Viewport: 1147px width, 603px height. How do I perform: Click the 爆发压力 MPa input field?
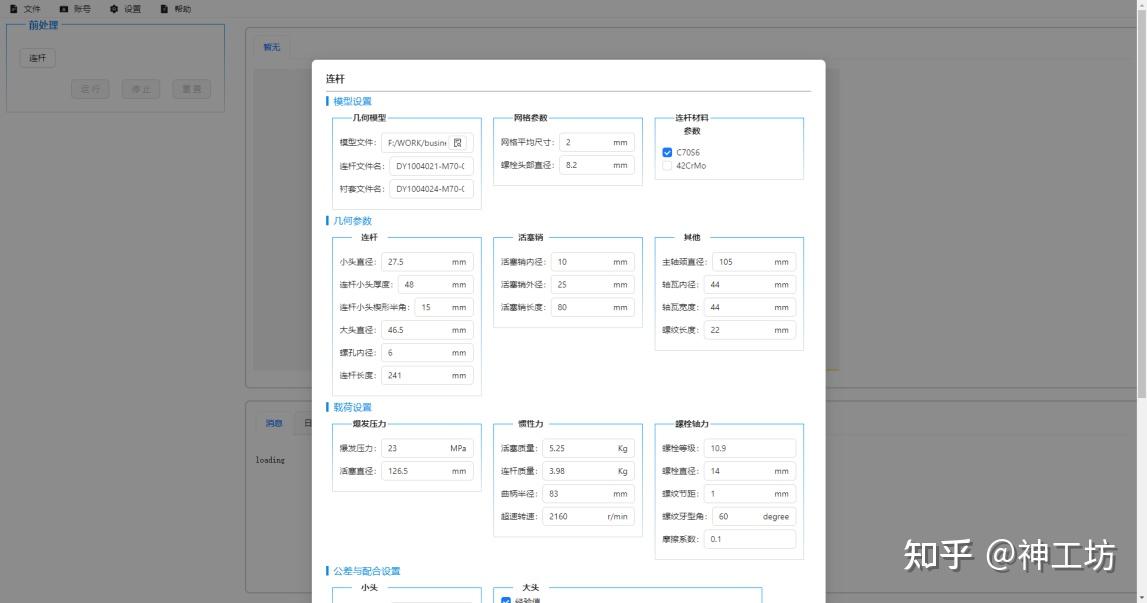pos(427,449)
